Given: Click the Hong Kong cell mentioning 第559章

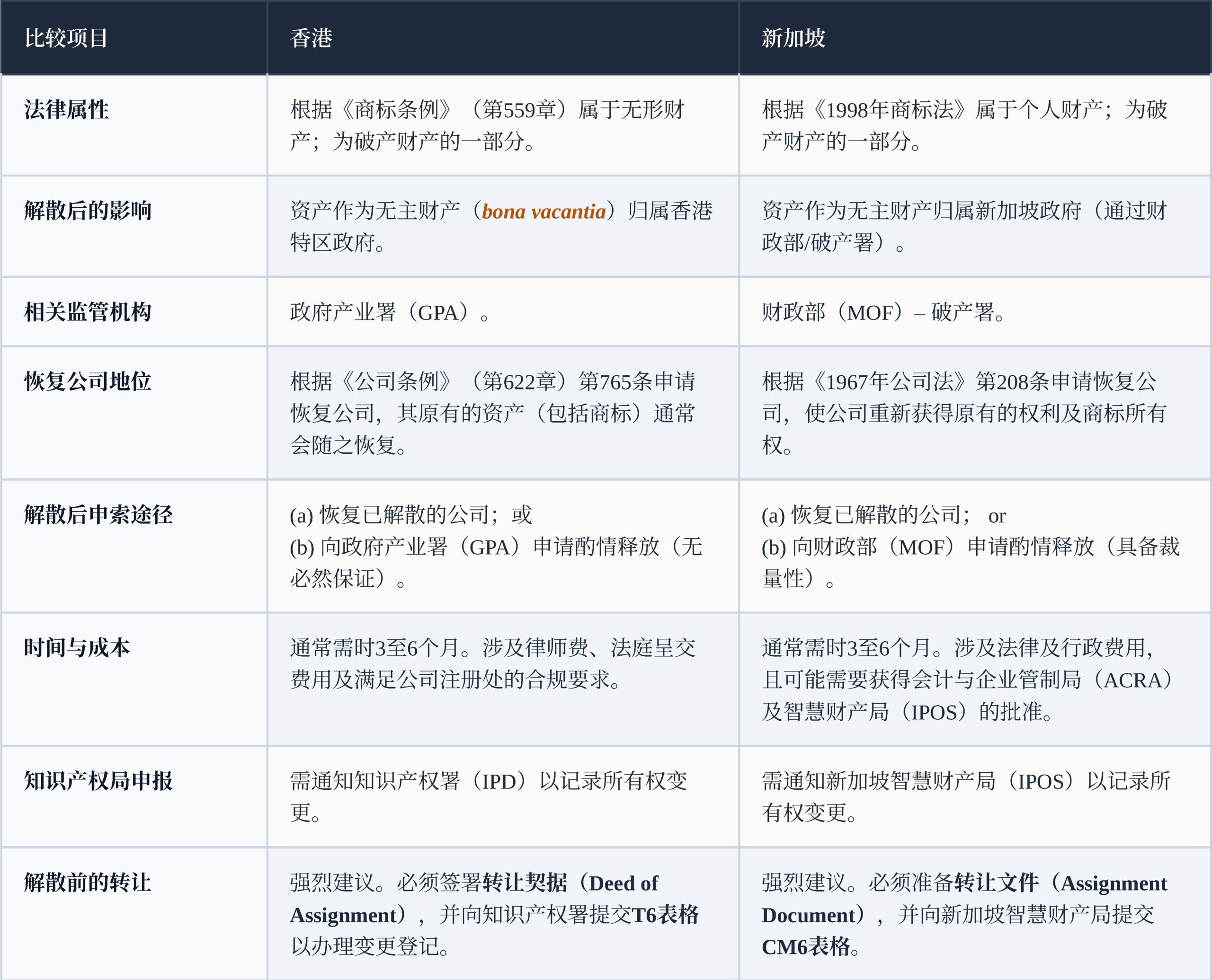Looking at the screenshot, I should [503, 125].
